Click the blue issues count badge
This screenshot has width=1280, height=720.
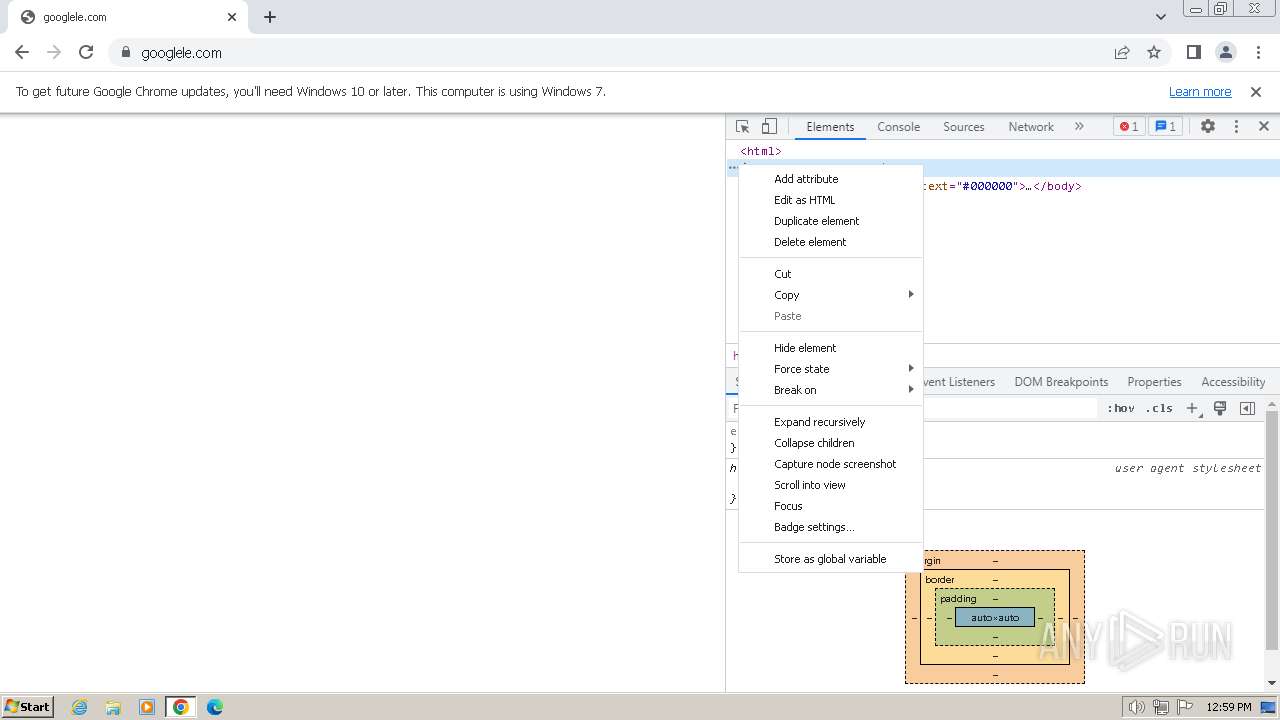tap(1165, 127)
